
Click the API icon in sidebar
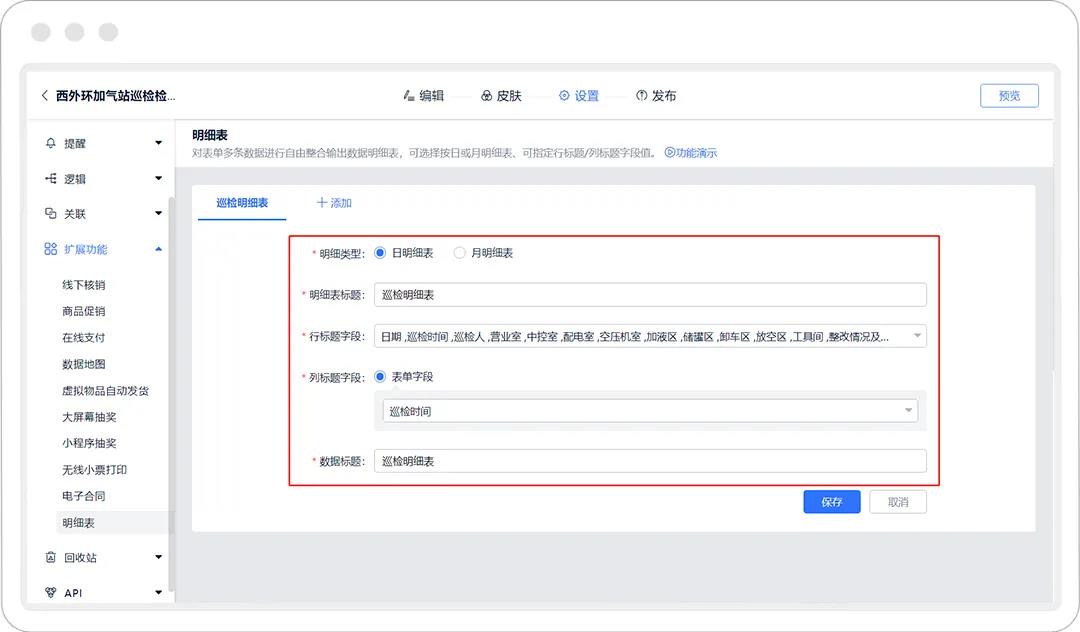[51, 593]
